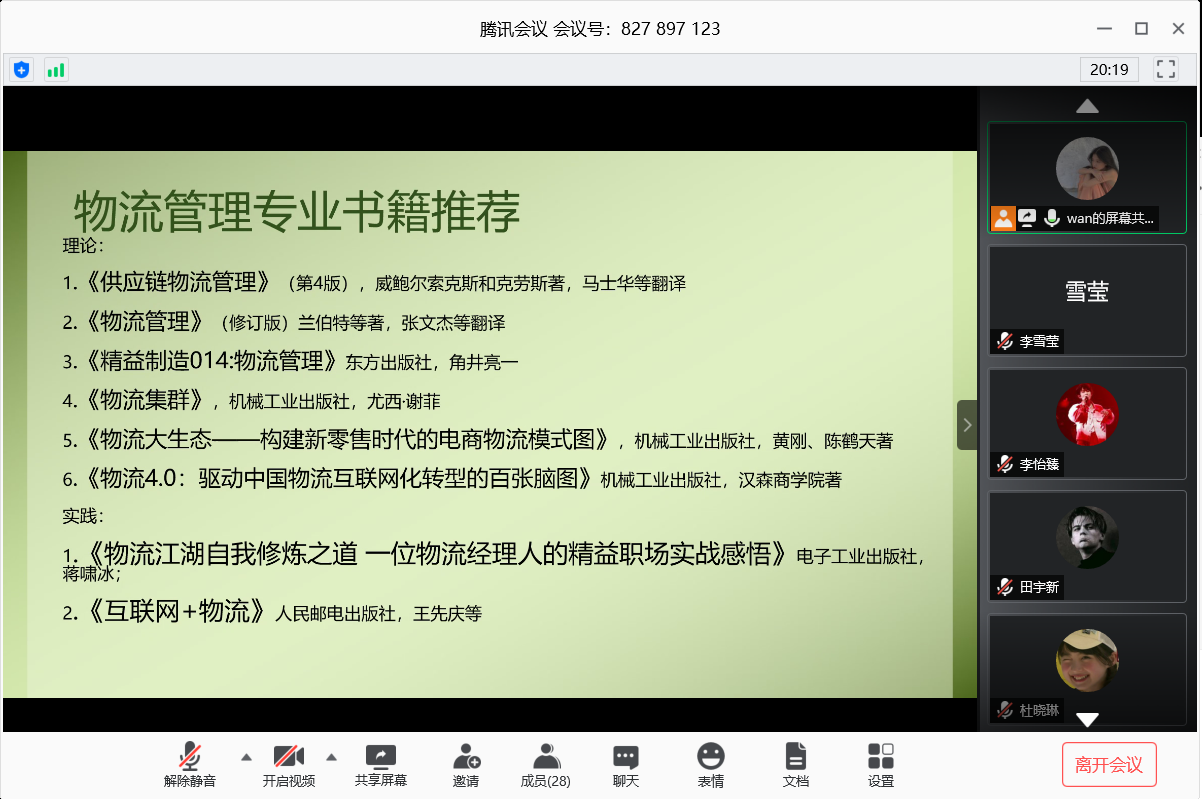The width and height of the screenshot is (1202, 799).
Task: Click the 离开会议 leave meeting button
Action: pyautogui.click(x=1109, y=765)
